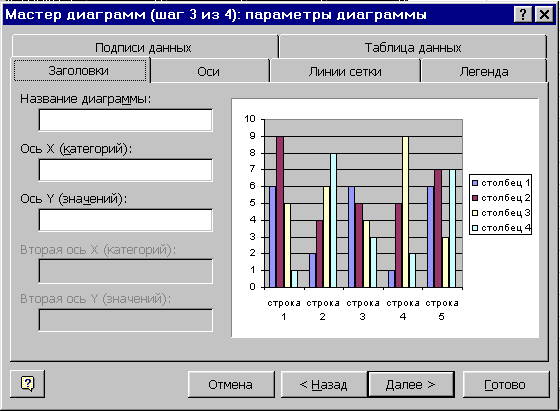
Task: Switch to the Таблица данных tab
Action: 413,47
